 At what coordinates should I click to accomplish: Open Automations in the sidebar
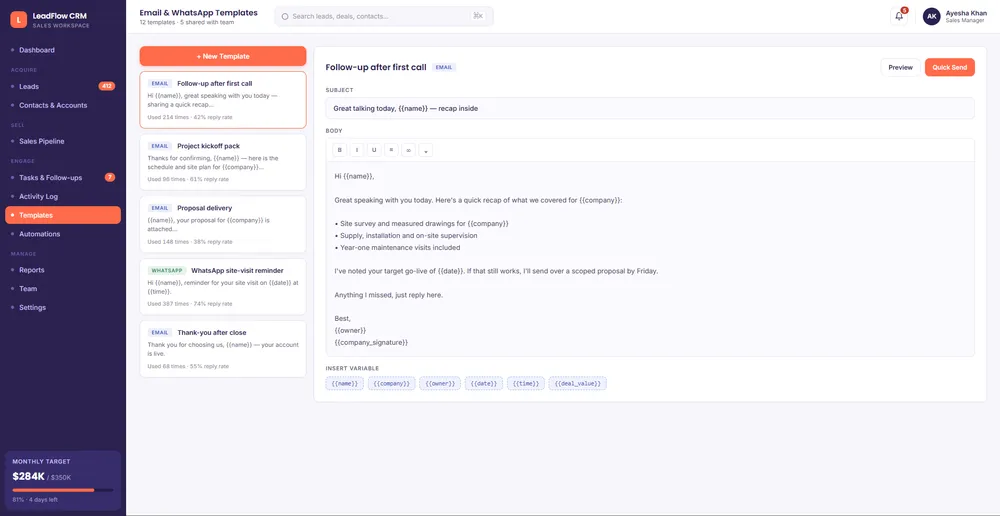62,234
